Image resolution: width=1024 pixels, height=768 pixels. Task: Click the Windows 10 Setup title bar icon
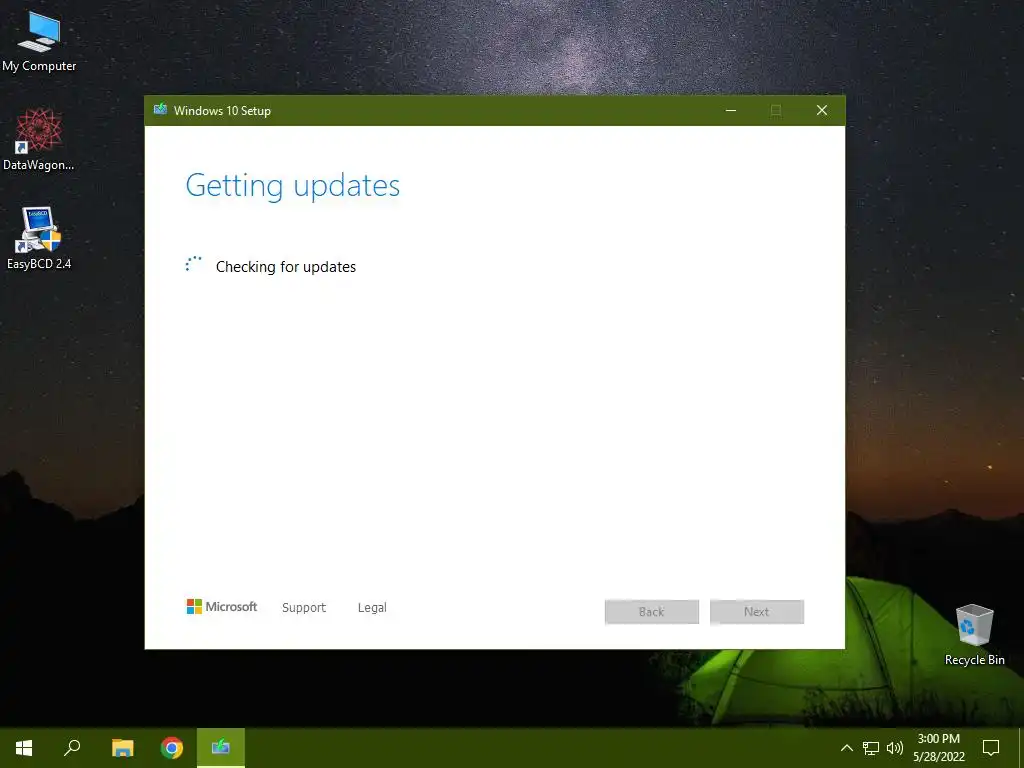click(160, 110)
